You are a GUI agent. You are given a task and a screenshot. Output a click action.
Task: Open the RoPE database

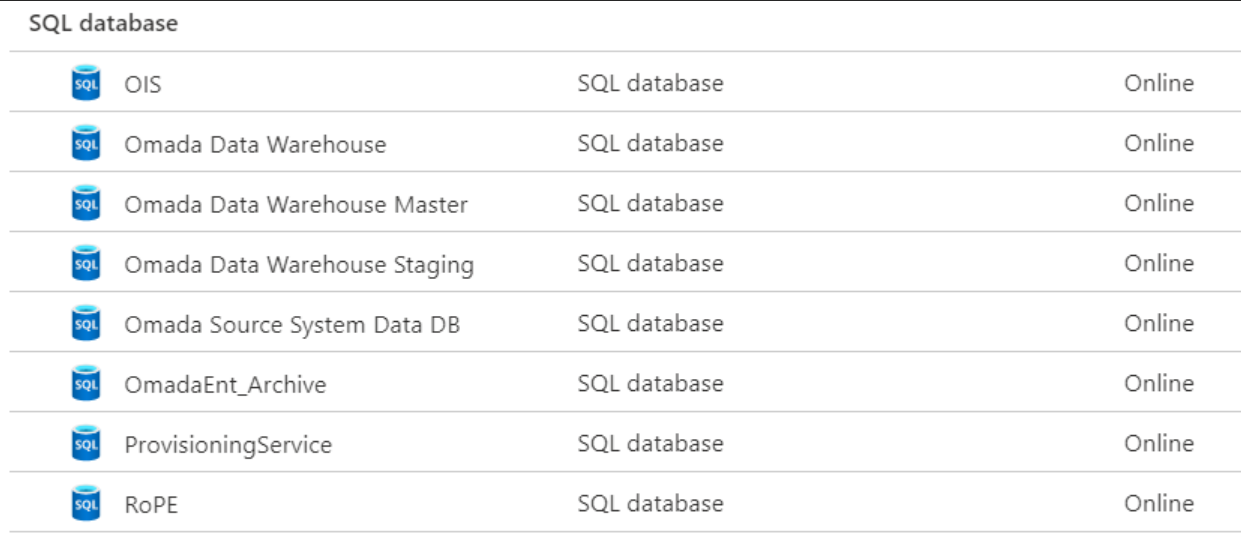pos(151,504)
